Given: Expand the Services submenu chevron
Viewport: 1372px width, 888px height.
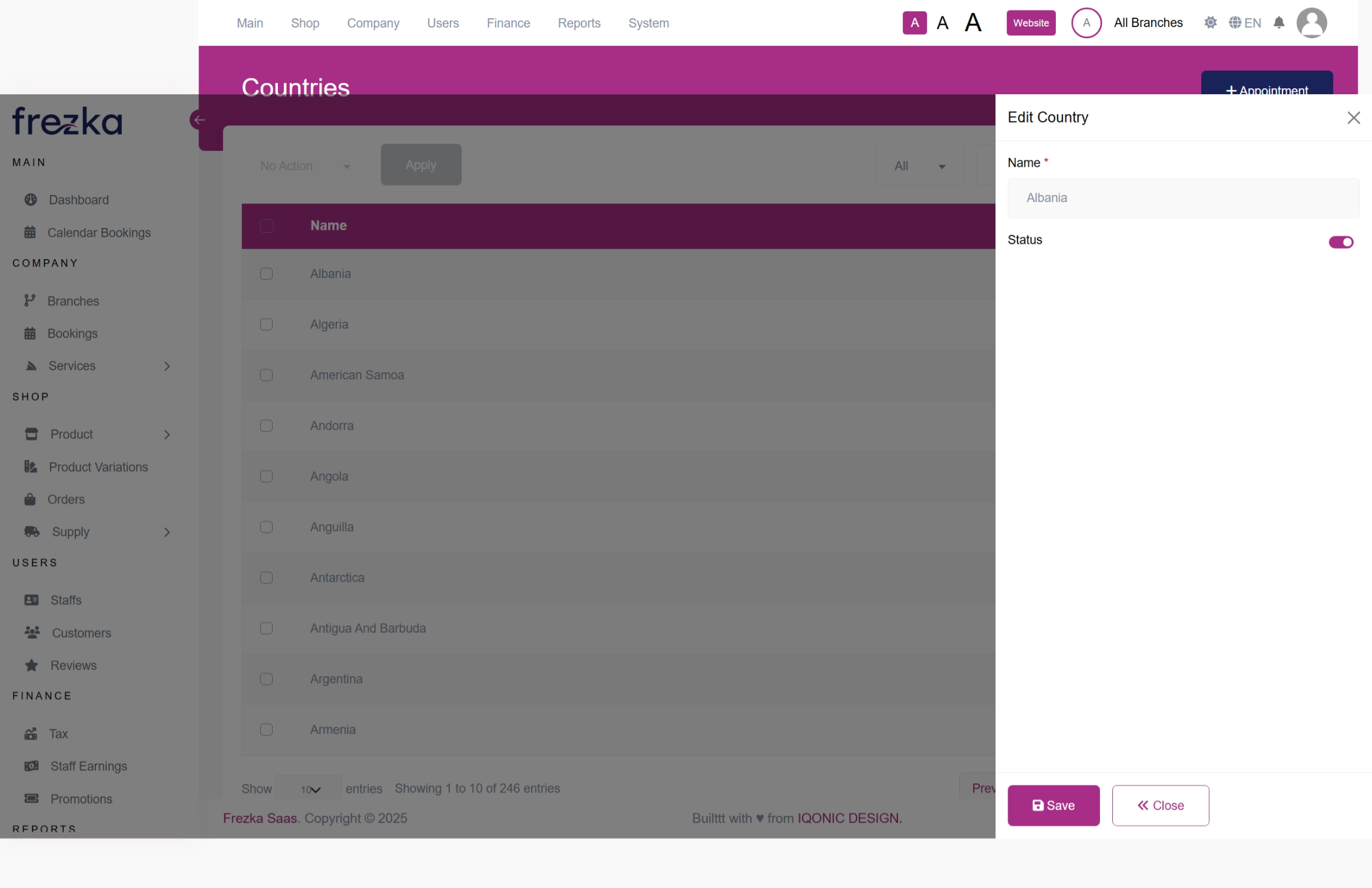Looking at the screenshot, I should [x=167, y=366].
